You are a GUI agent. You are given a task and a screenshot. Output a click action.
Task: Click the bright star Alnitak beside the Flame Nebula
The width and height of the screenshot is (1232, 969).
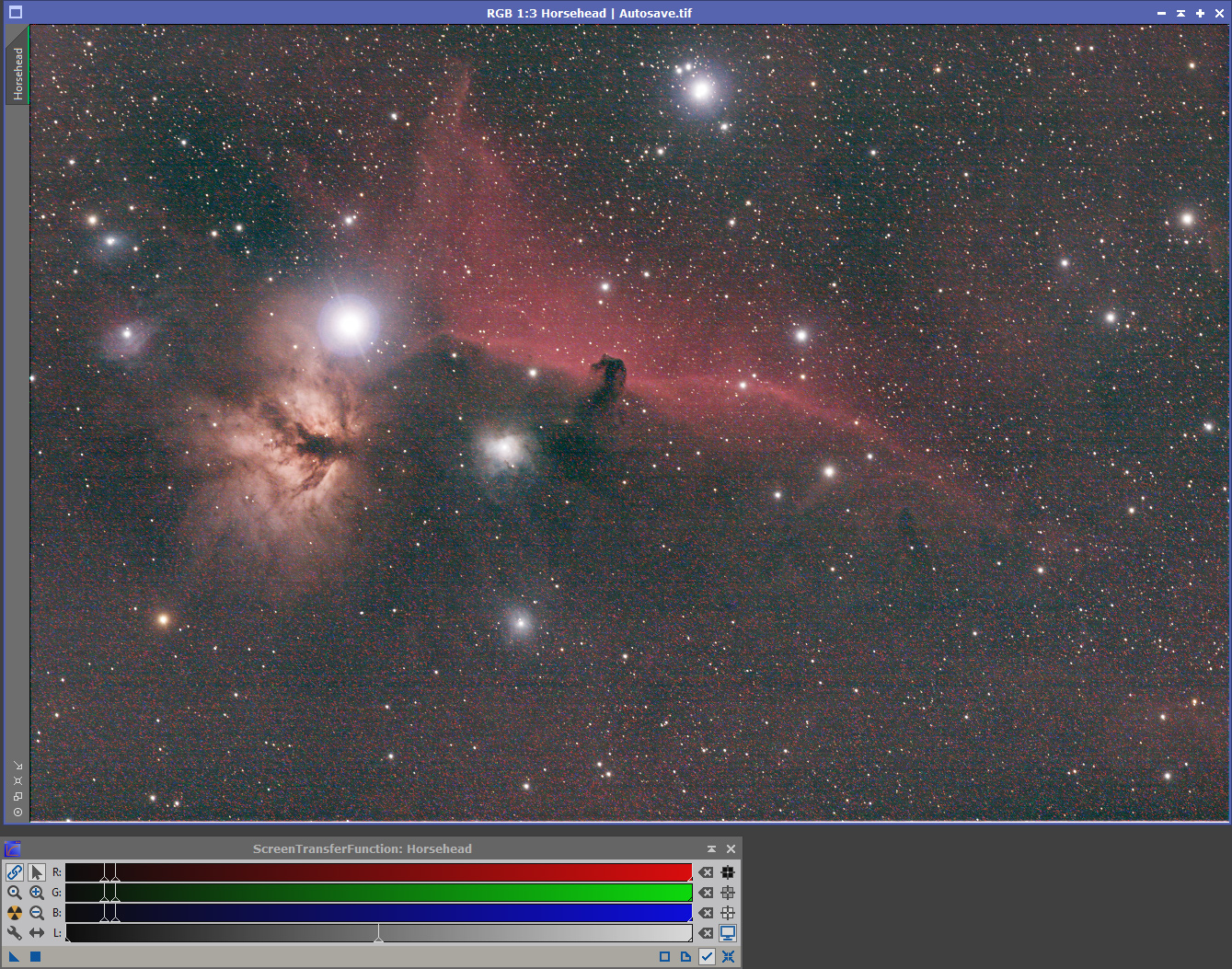[350, 324]
